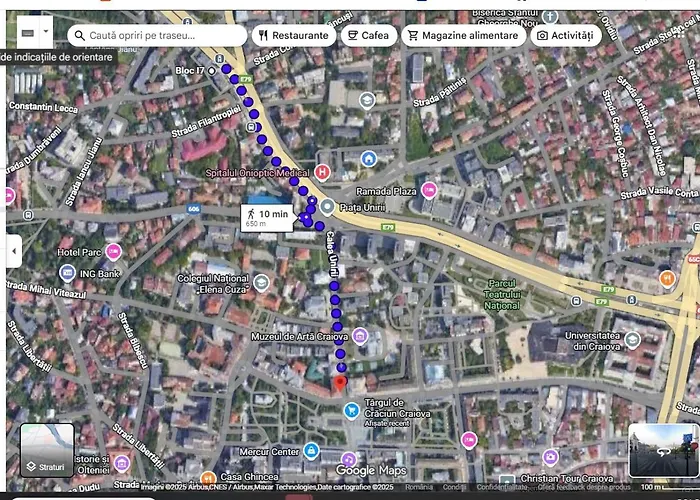Open the Street View thumbnail
The height and width of the screenshot is (500, 700).
(662, 450)
